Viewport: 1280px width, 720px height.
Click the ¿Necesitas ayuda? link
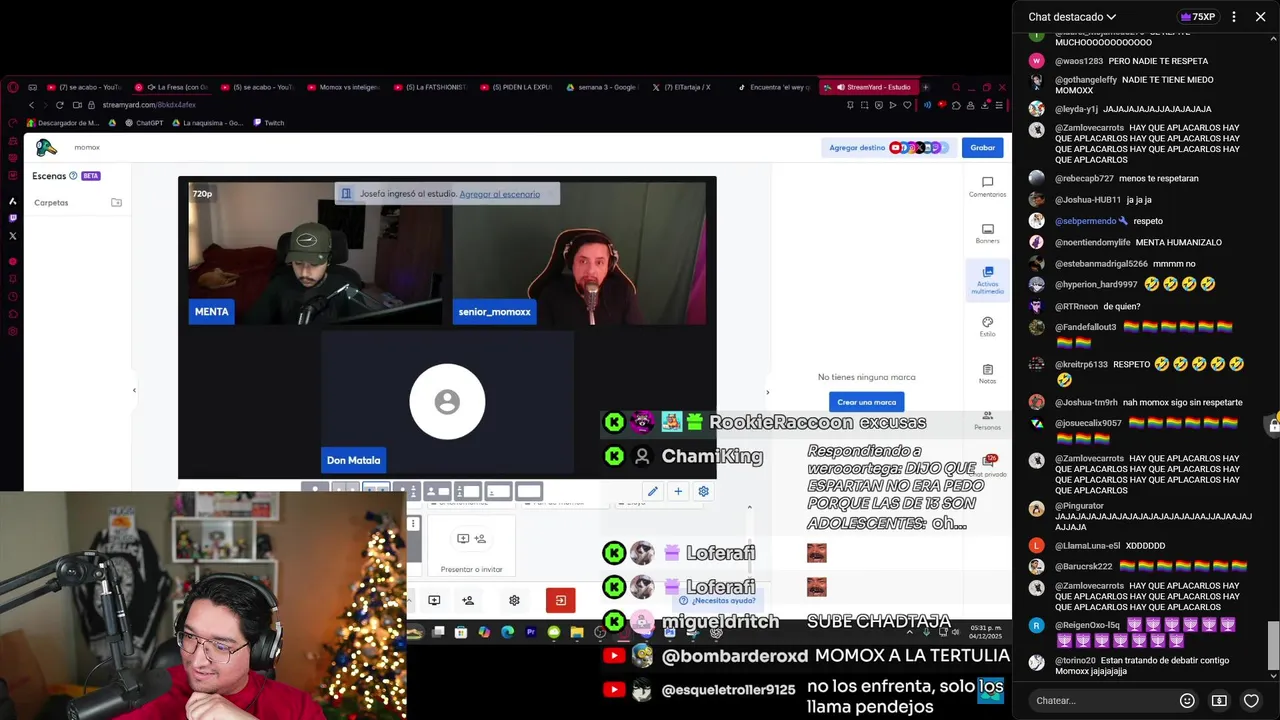pyautogui.click(x=716, y=600)
